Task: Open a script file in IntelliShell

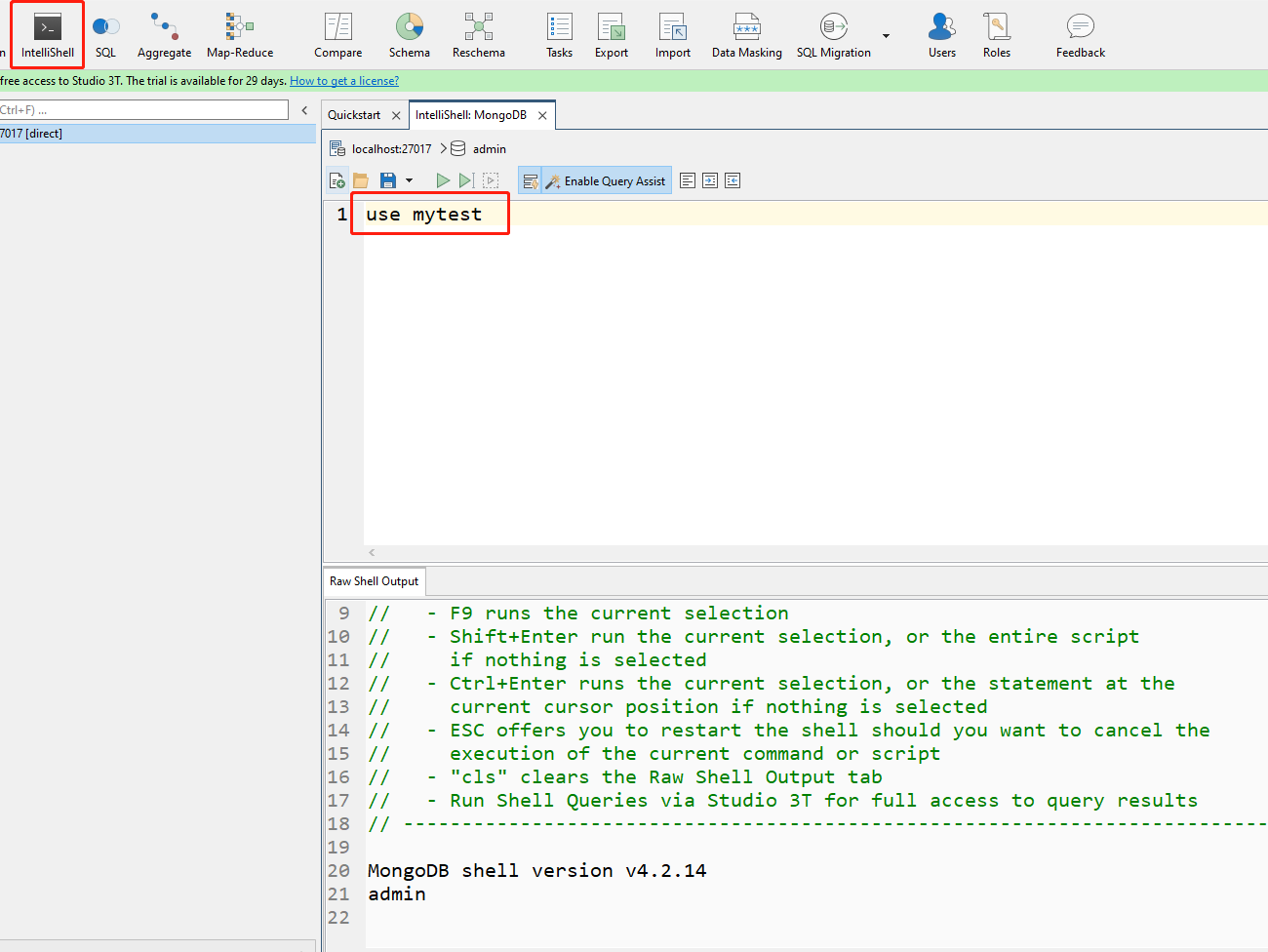Action: click(360, 179)
